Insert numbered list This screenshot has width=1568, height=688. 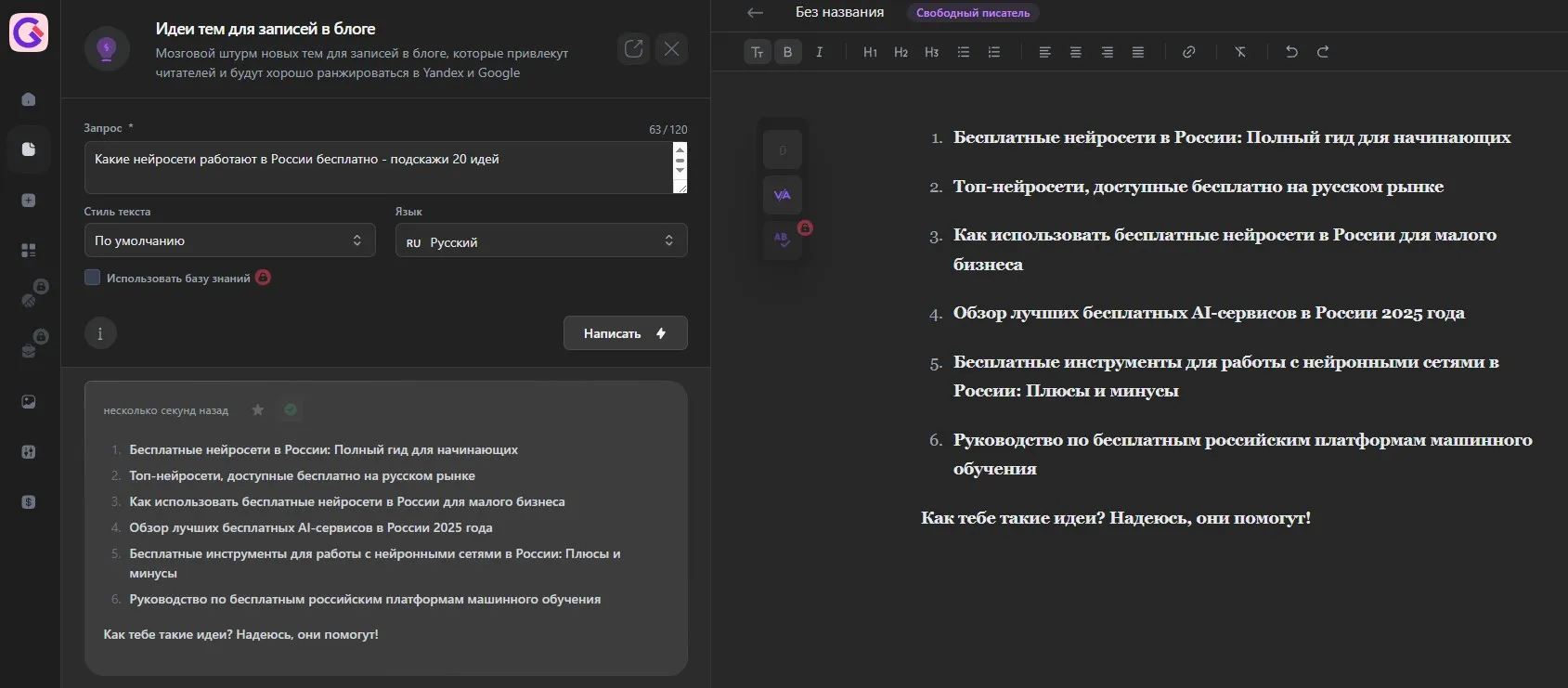click(x=994, y=52)
